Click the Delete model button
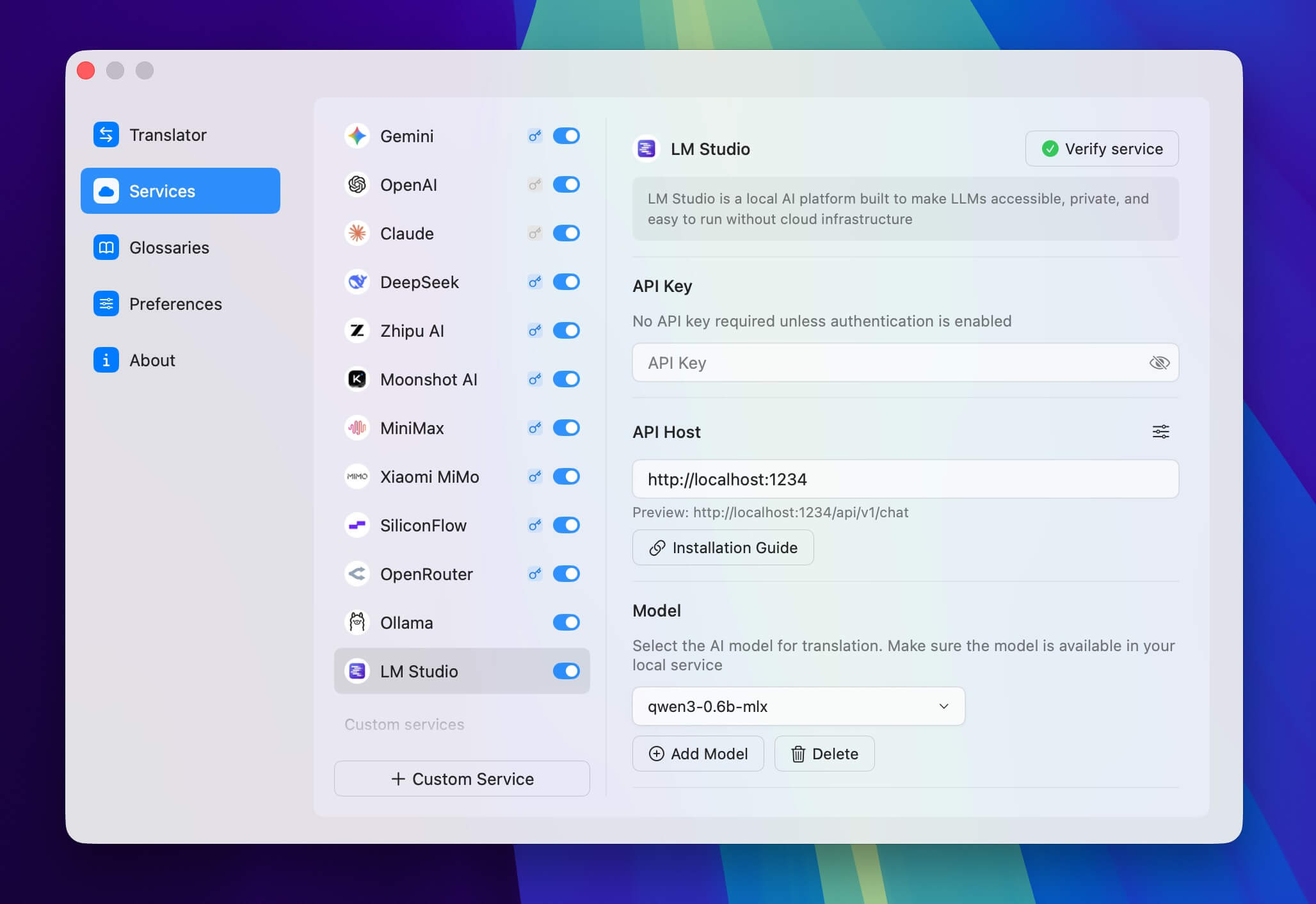1316x904 pixels. (x=824, y=754)
